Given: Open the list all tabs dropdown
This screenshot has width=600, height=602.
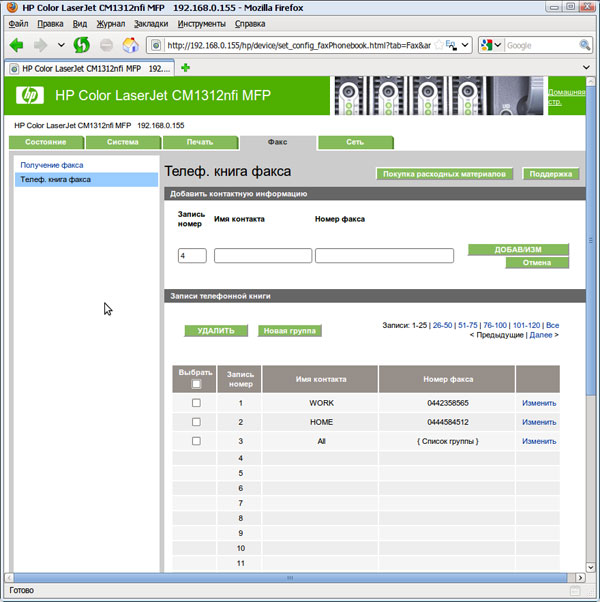Looking at the screenshot, I should [586, 68].
